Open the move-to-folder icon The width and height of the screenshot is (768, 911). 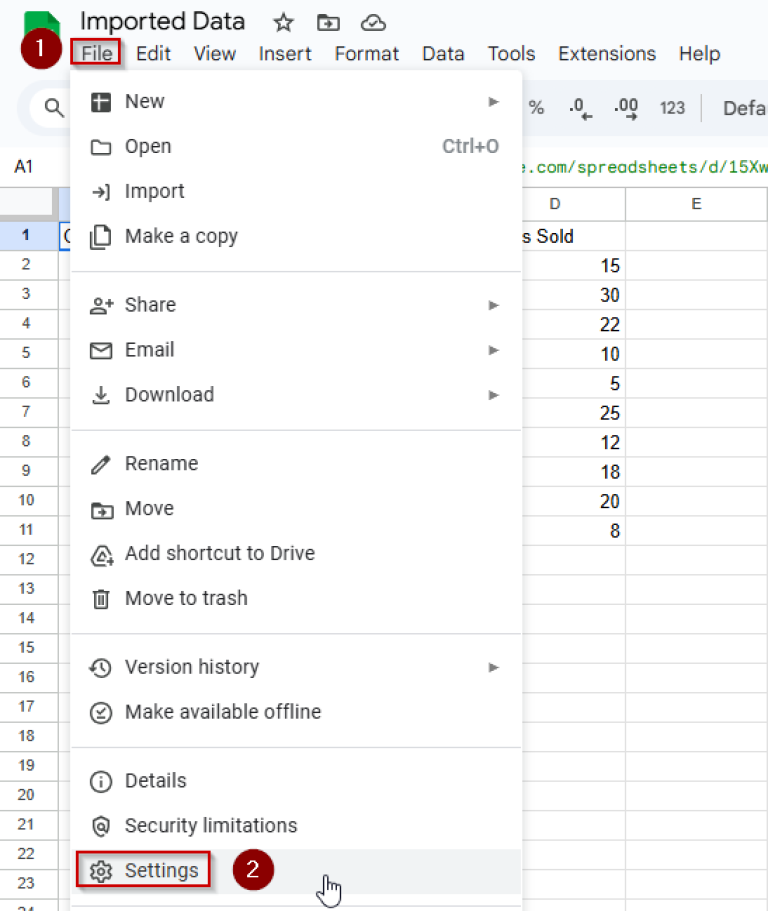(328, 21)
